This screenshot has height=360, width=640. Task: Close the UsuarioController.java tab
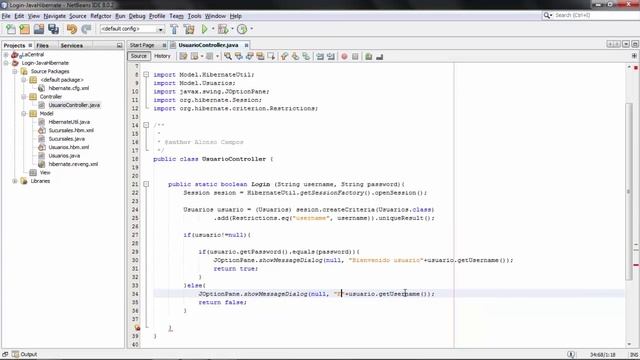point(247,45)
